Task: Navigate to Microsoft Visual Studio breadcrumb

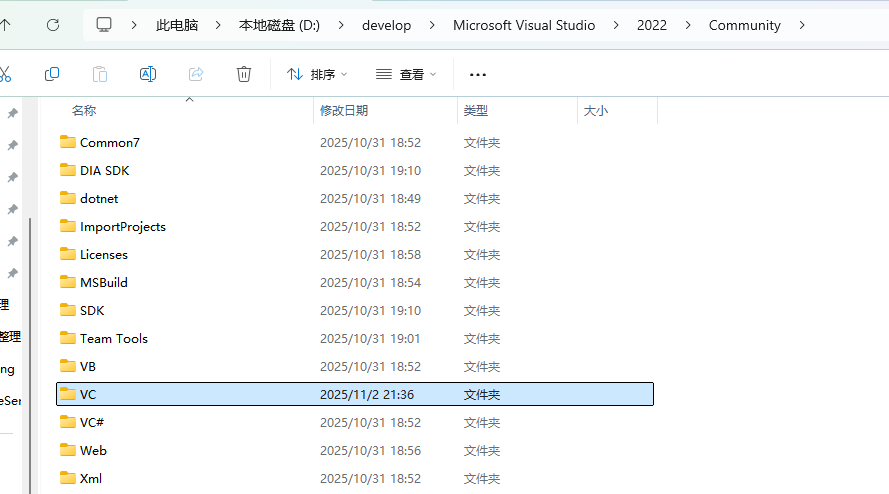Action: pos(524,25)
